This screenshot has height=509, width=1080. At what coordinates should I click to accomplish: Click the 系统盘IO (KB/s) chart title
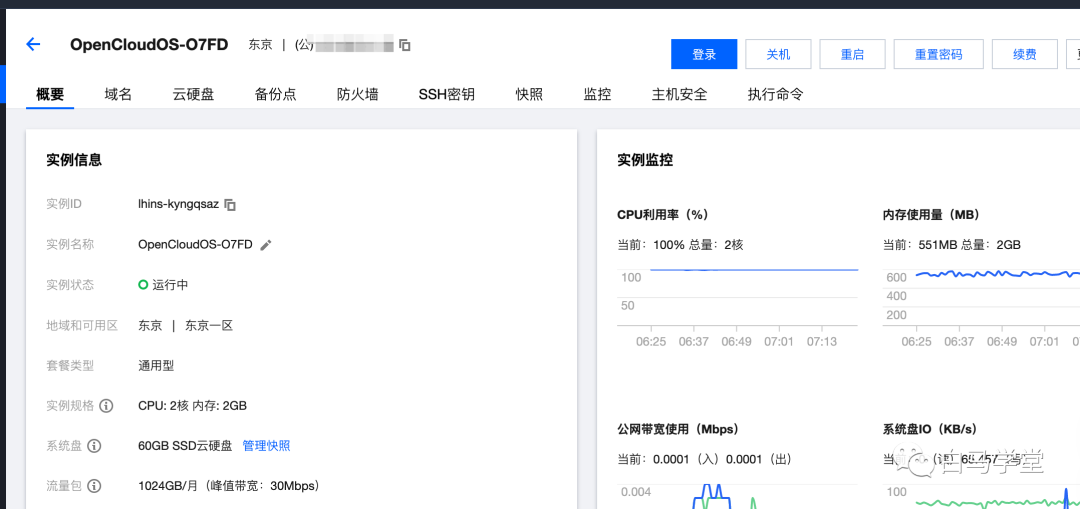pos(930,429)
